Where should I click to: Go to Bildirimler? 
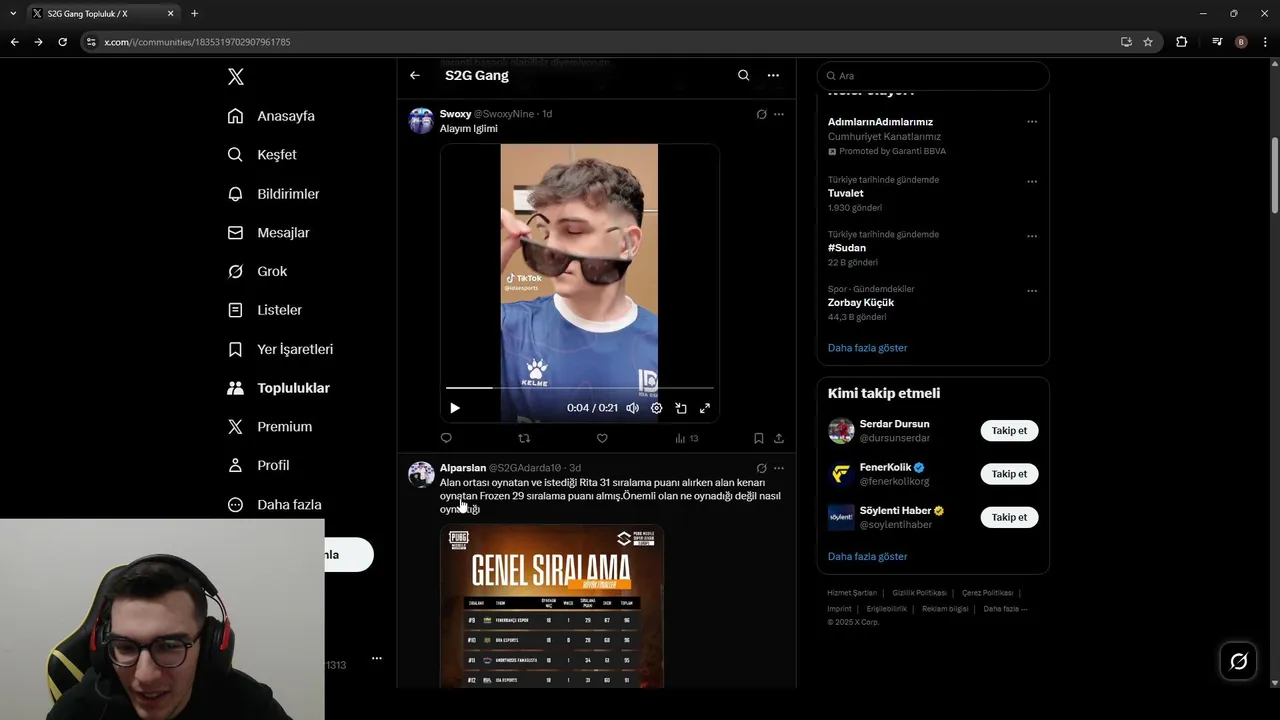[x=273, y=194]
